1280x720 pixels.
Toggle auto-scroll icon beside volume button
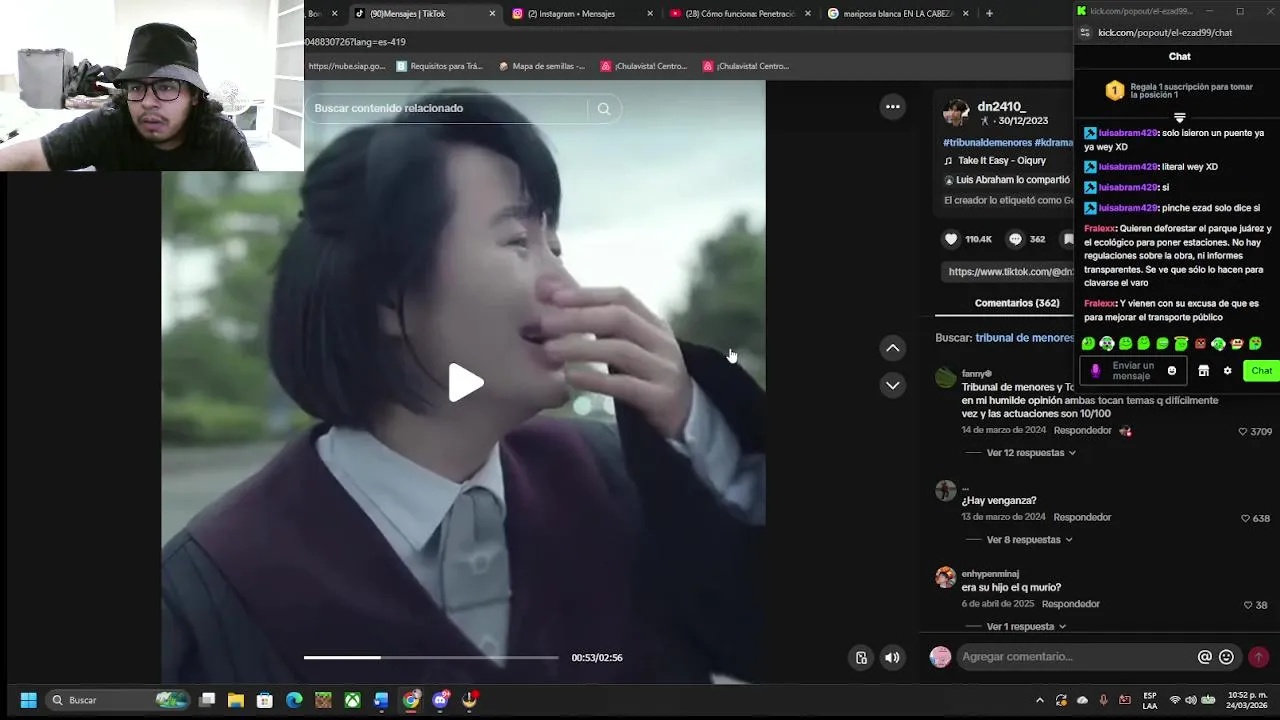click(861, 657)
